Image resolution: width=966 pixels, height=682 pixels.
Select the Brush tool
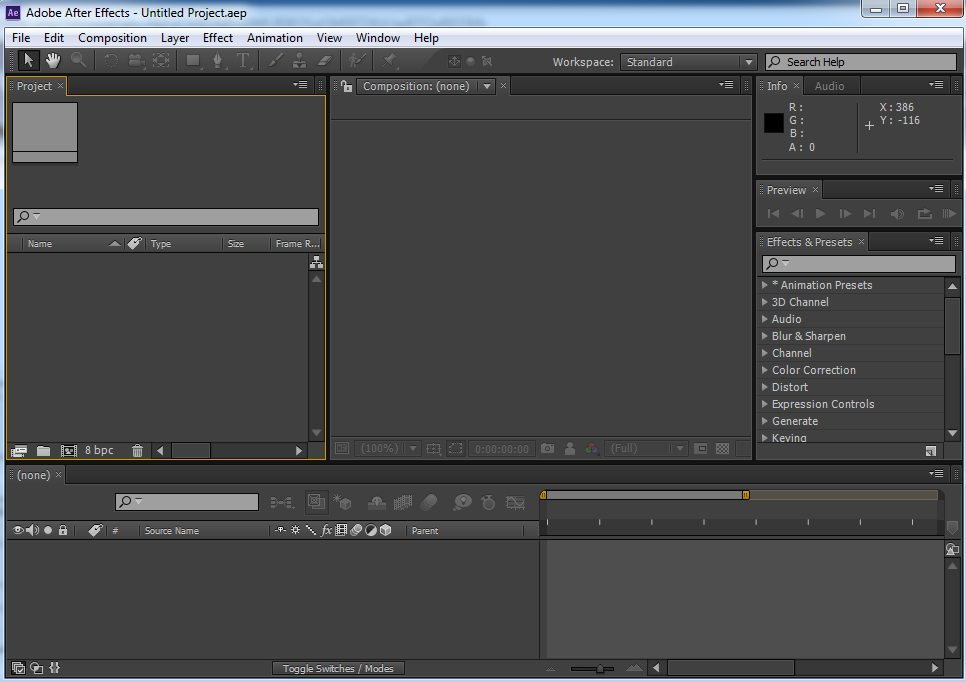[x=275, y=60]
